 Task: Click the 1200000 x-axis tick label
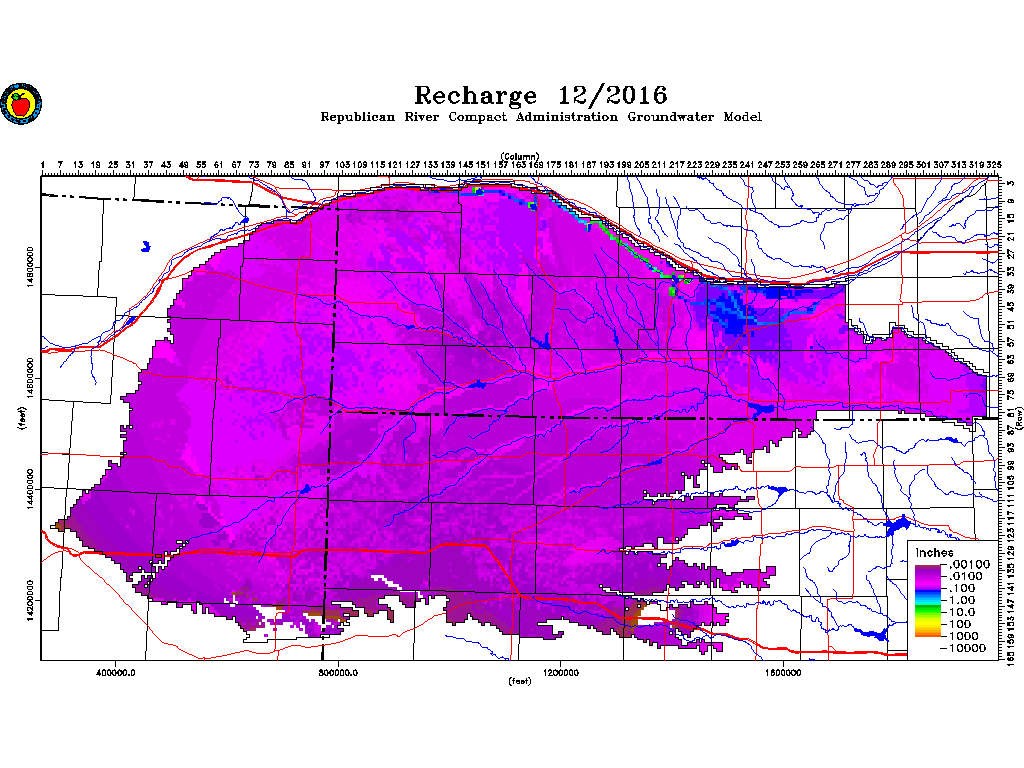pyautogui.click(x=561, y=672)
